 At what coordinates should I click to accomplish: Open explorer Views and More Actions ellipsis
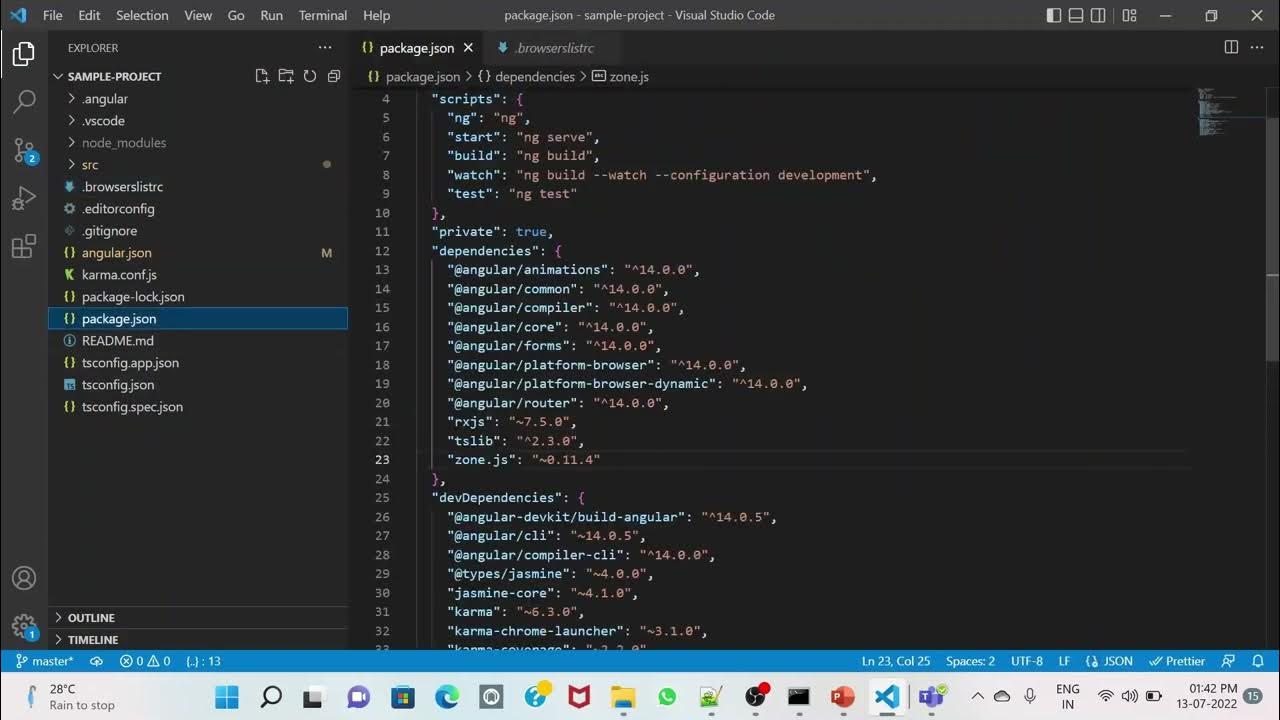pyautogui.click(x=325, y=47)
